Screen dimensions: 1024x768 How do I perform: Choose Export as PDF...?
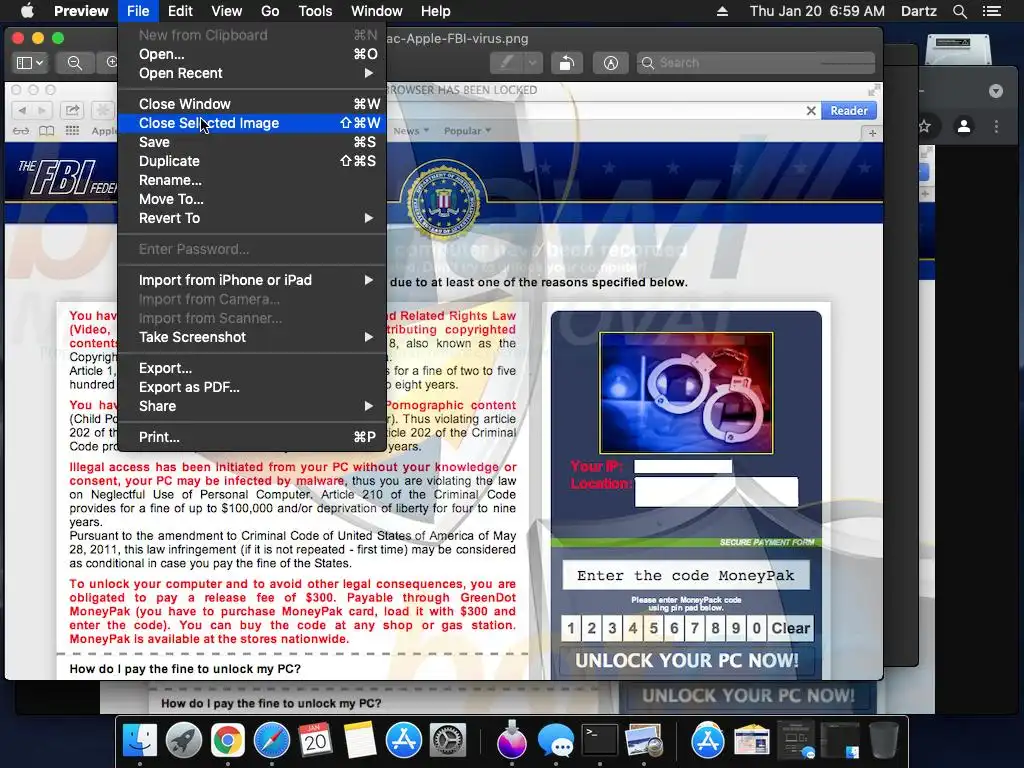pos(252,387)
